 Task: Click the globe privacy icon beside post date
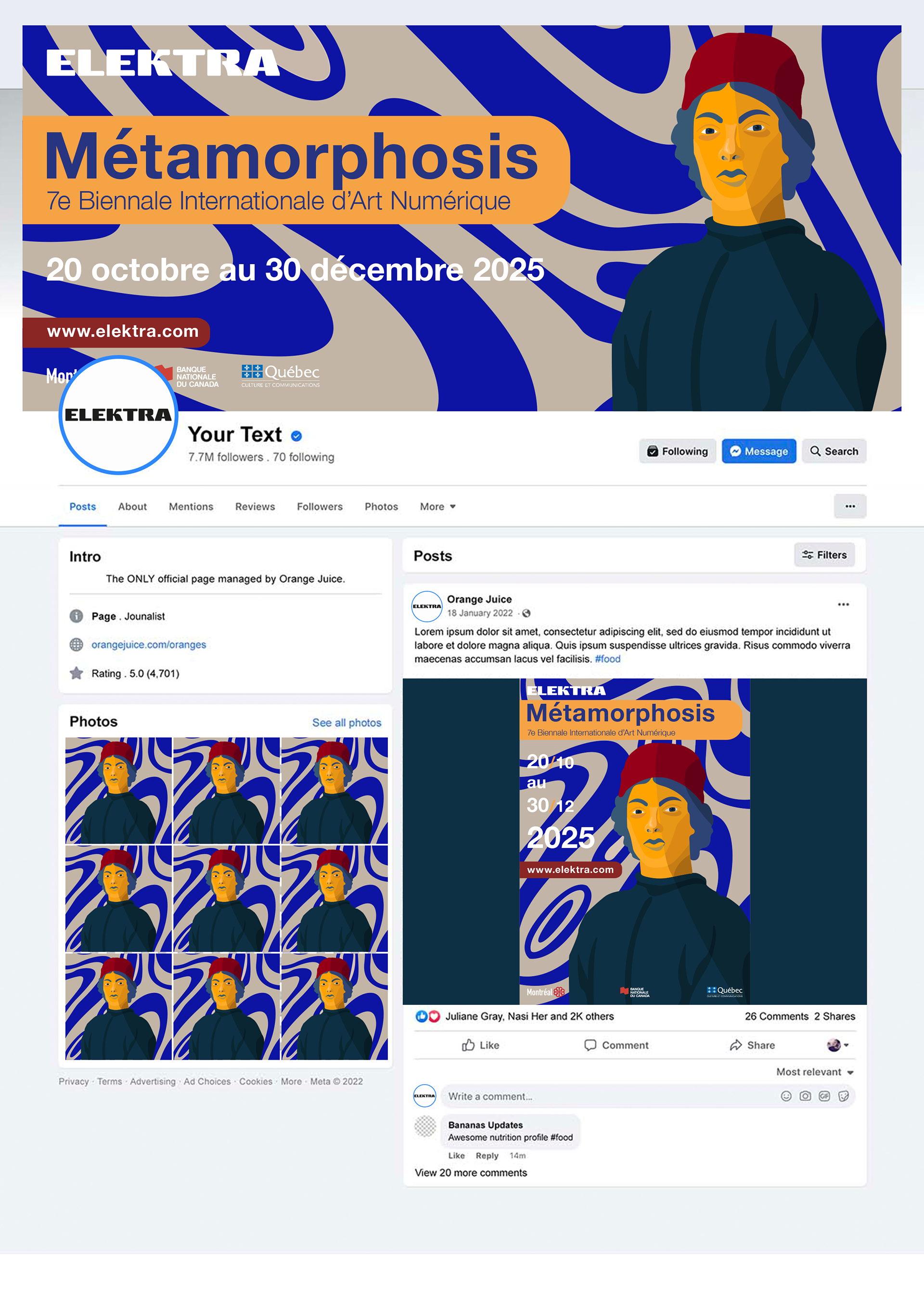click(526, 613)
